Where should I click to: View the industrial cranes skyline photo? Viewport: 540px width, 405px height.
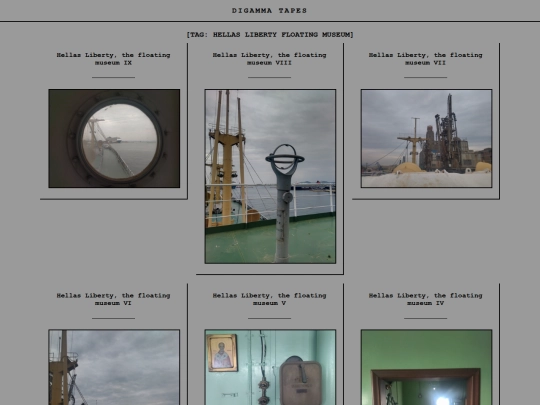tap(426, 138)
